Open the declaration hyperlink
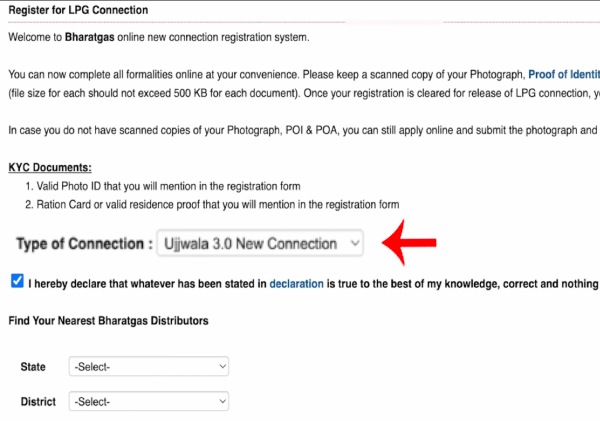 296,284
